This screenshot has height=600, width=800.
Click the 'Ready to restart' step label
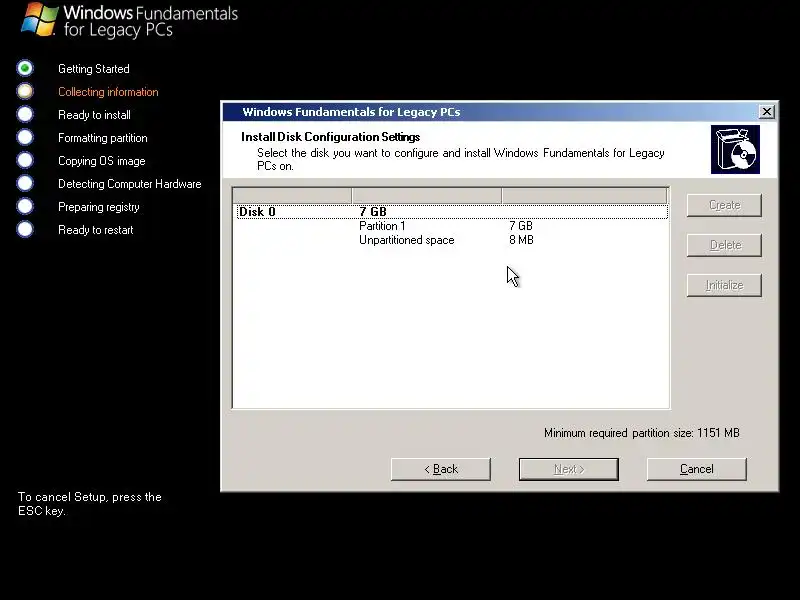point(95,230)
